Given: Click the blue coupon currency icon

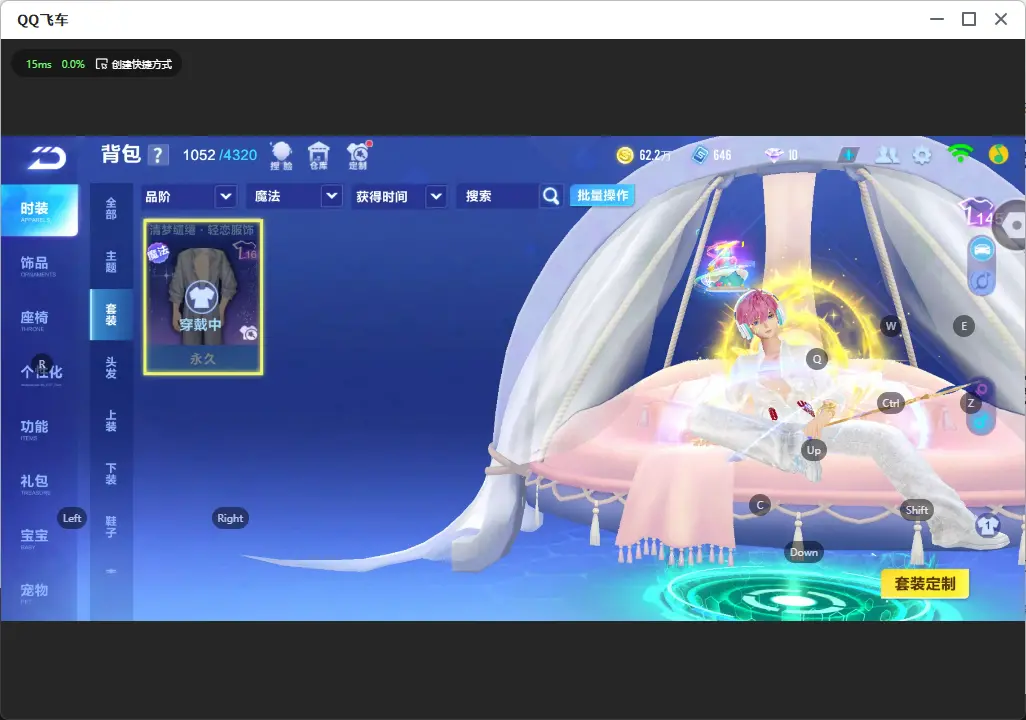Looking at the screenshot, I should (x=700, y=155).
